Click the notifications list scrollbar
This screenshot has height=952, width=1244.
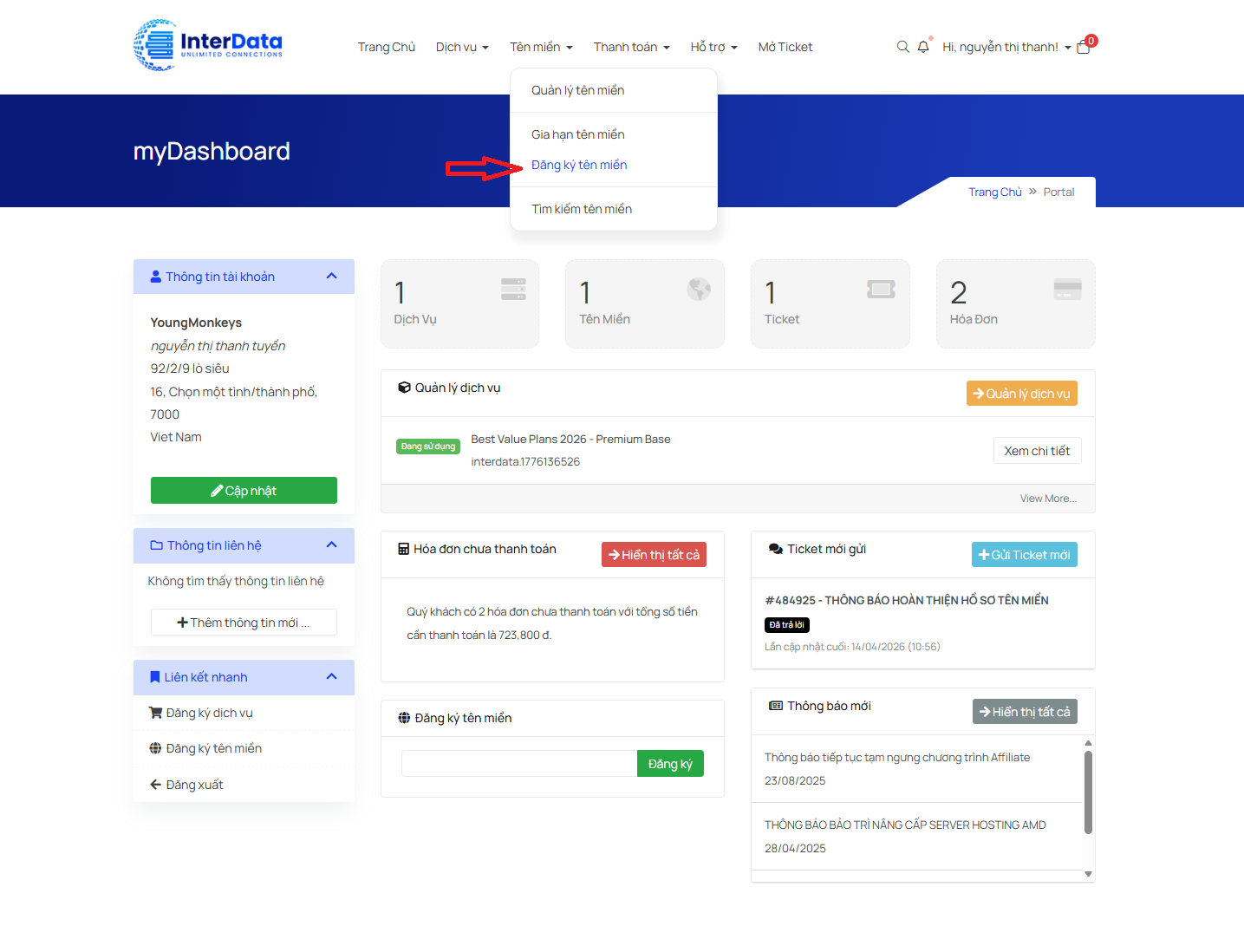[1088, 791]
